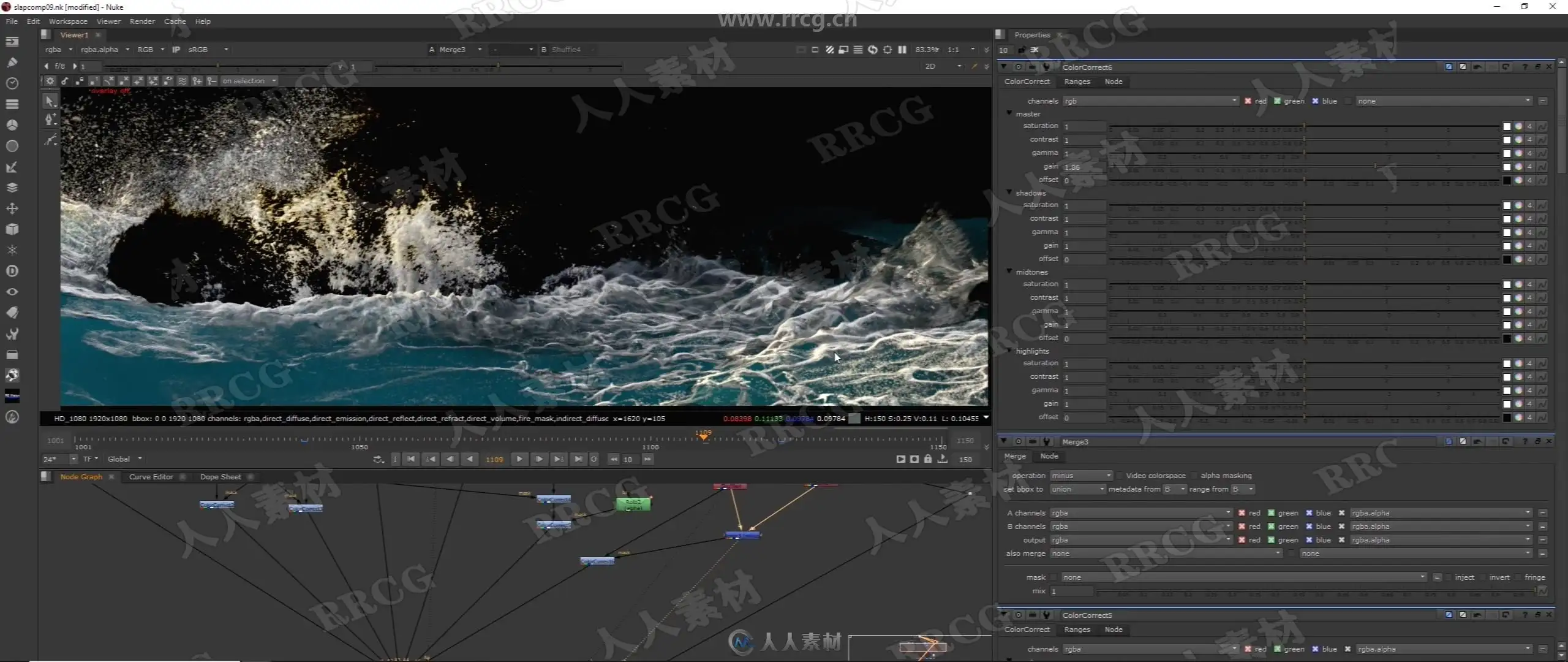This screenshot has height=662, width=1568.
Task: Open the Ranges tab of ColorCorrect6
Action: point(1077,82)
